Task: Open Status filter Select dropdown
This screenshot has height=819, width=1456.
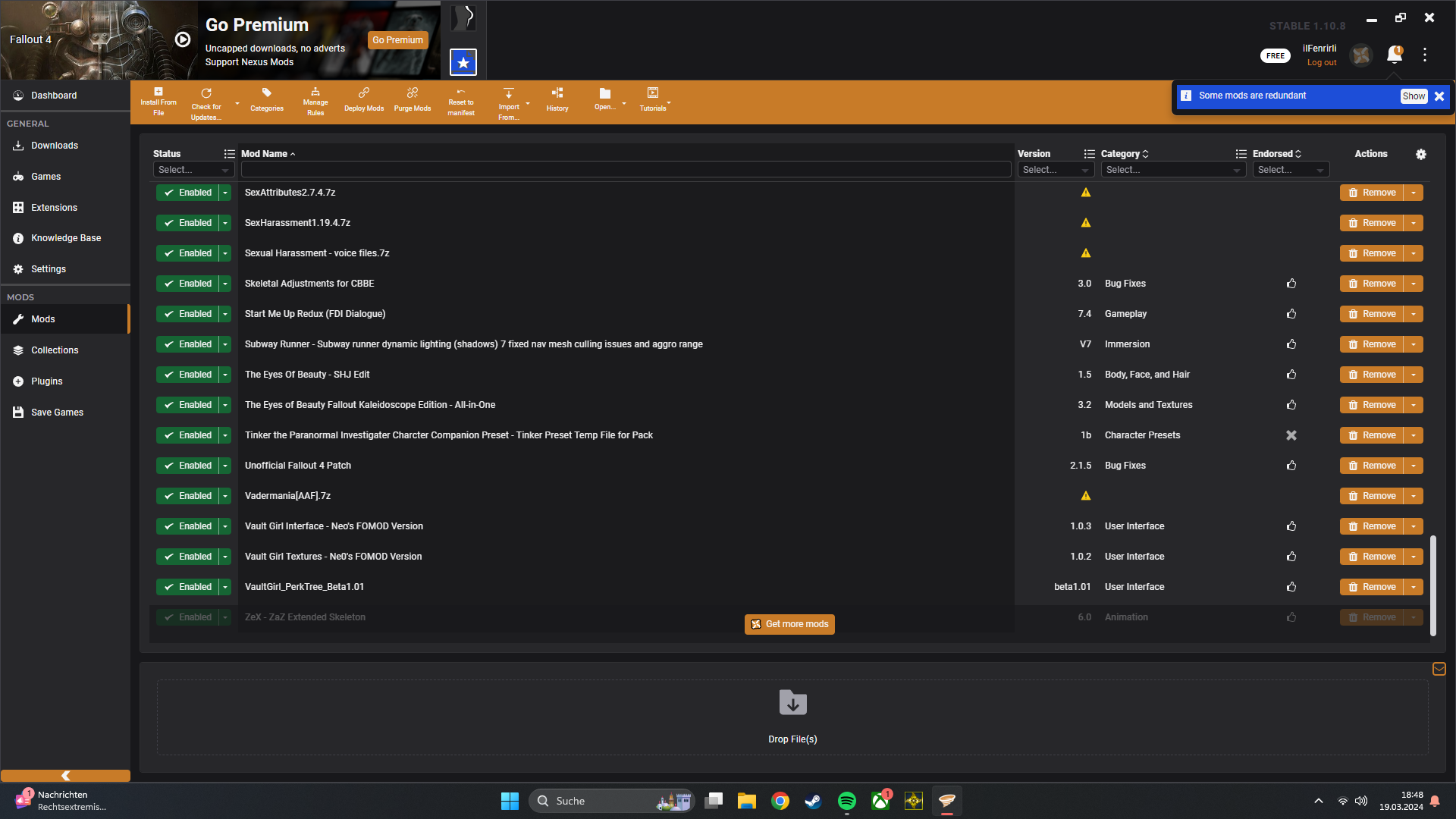Action: (x=193, y=170)
